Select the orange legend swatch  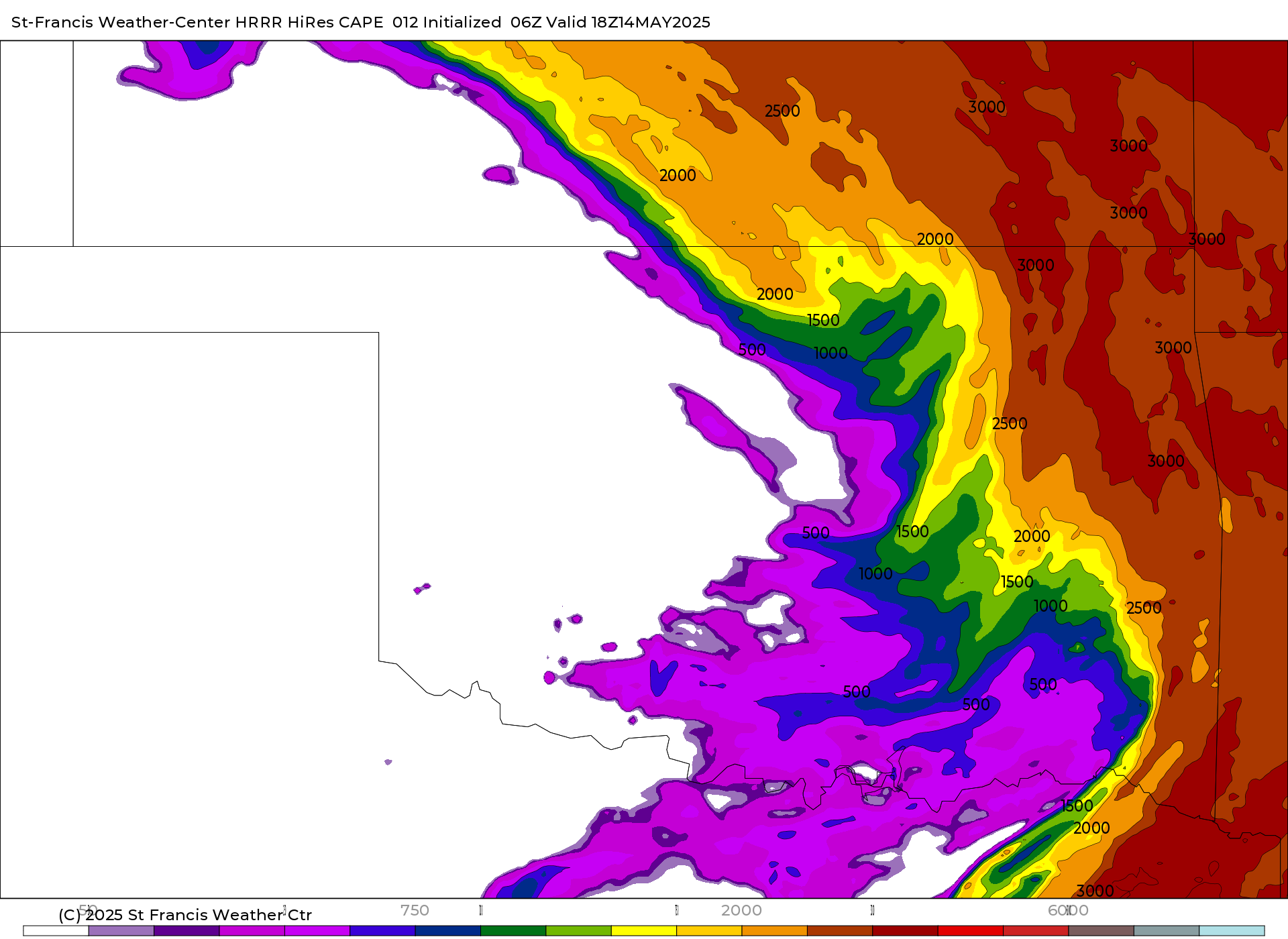pos(775,931)
